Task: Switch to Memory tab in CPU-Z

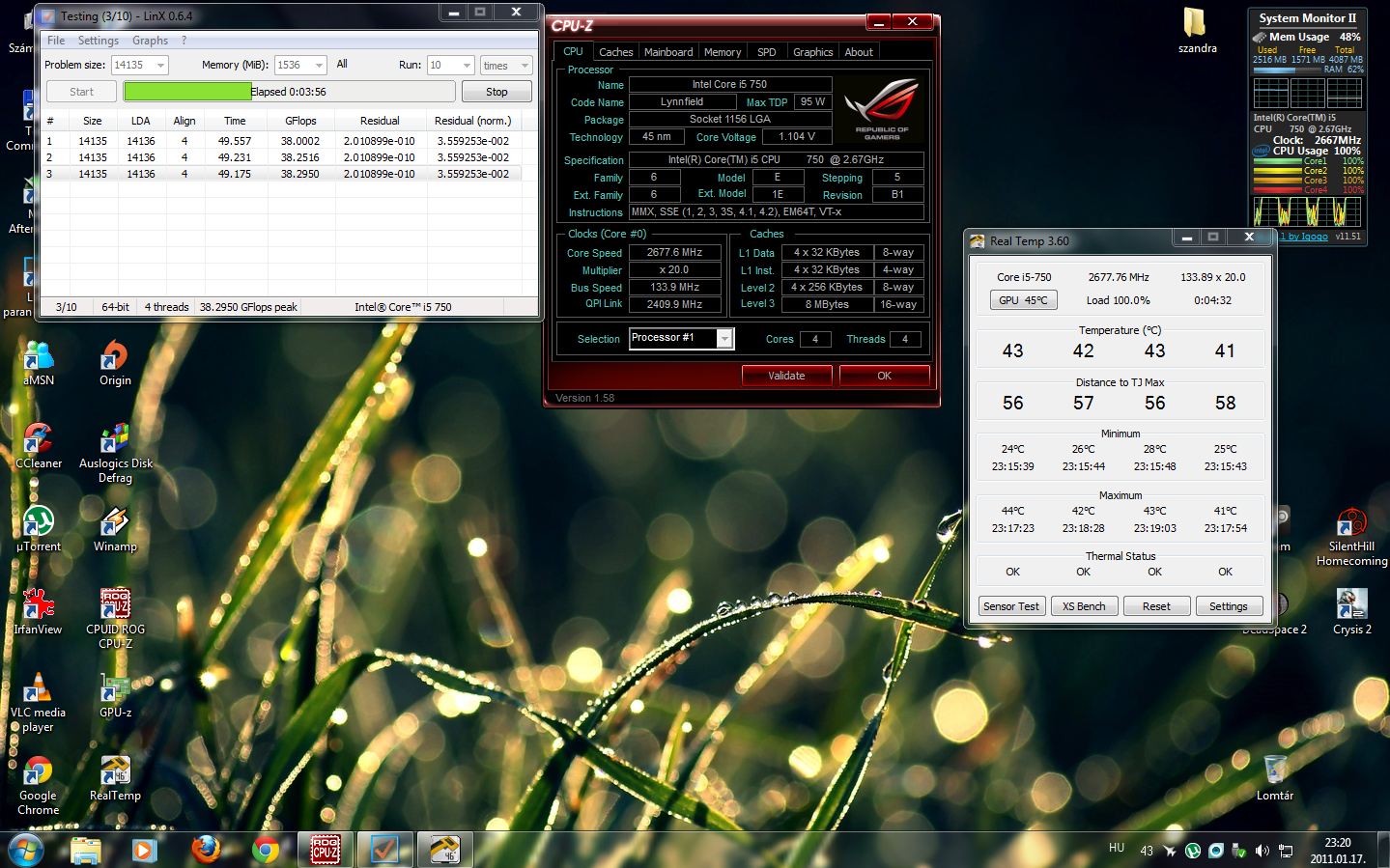Action: pyautogui.click(x=723, y=52)
